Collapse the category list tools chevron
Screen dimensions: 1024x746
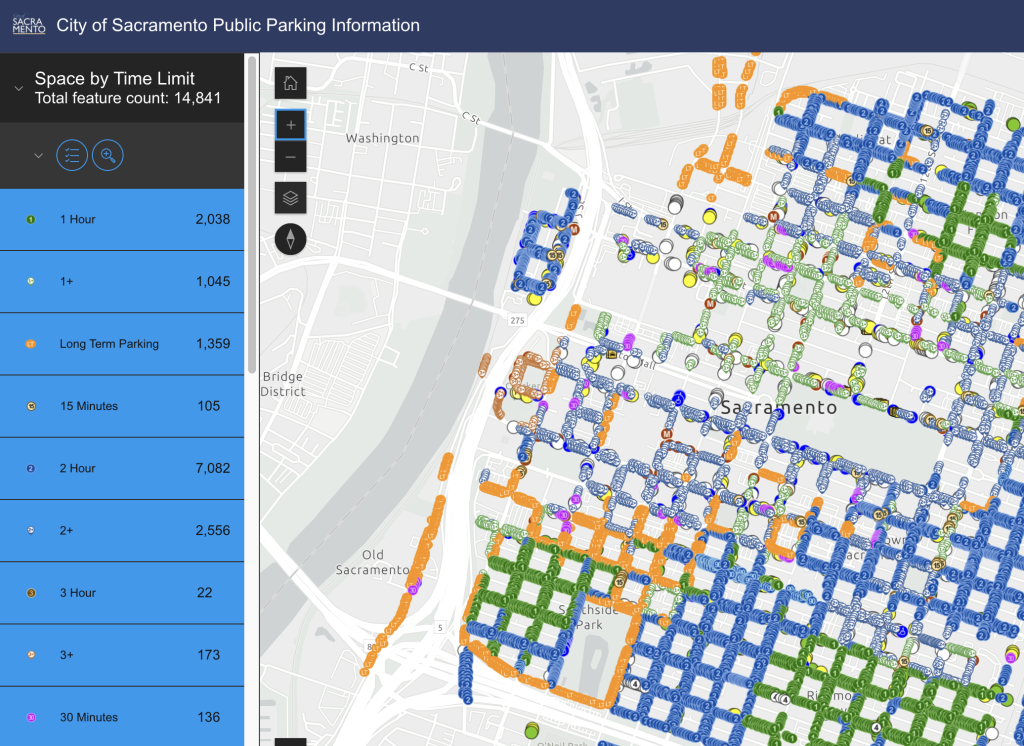point(38,155)
